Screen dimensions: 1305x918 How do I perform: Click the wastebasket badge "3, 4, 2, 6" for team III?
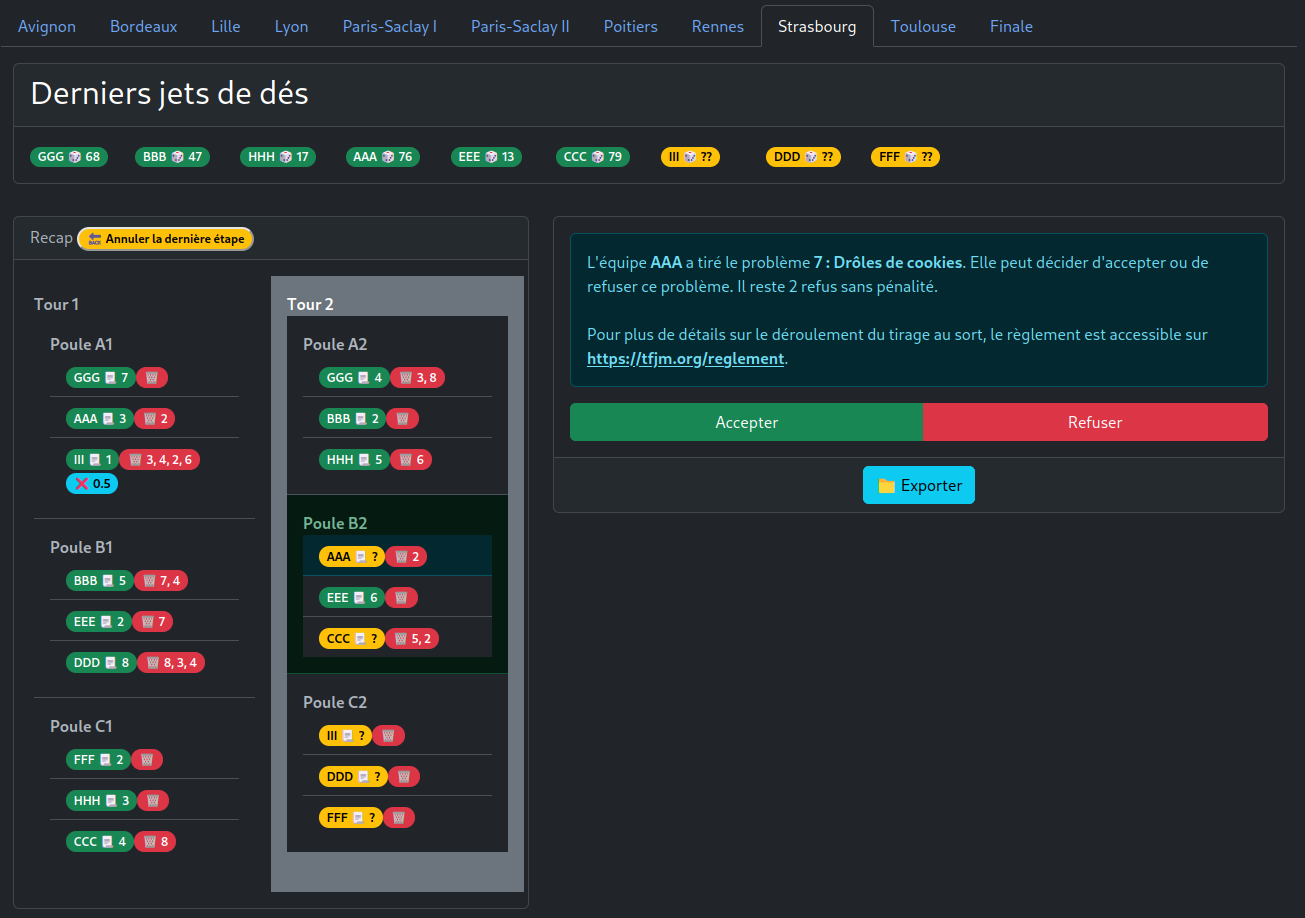159,459
